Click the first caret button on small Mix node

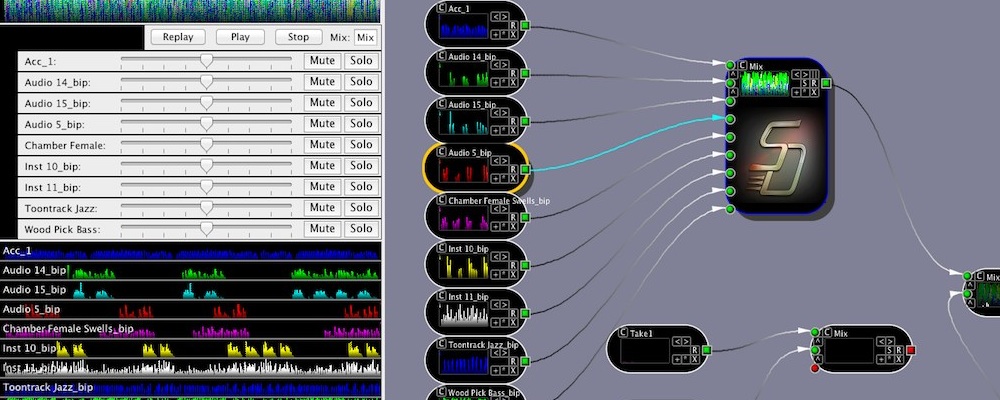coord(818,341)
